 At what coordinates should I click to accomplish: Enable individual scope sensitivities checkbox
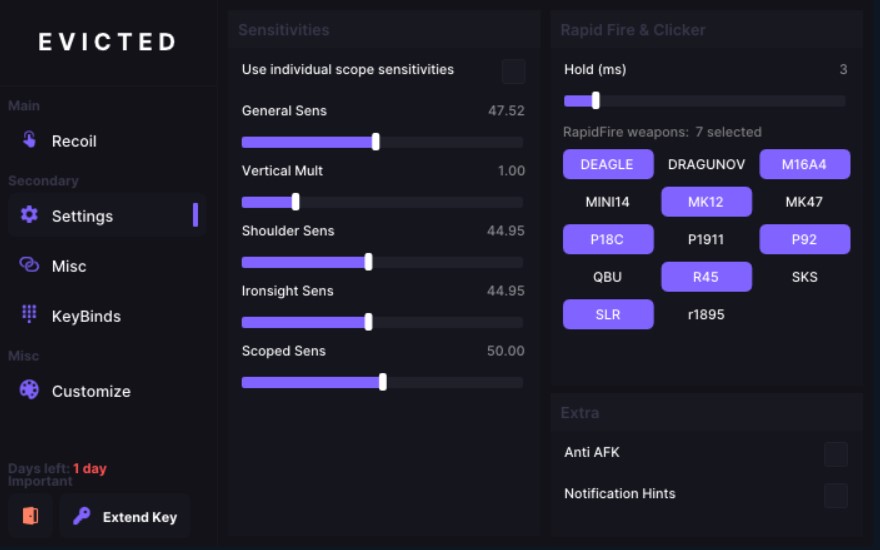513,71
